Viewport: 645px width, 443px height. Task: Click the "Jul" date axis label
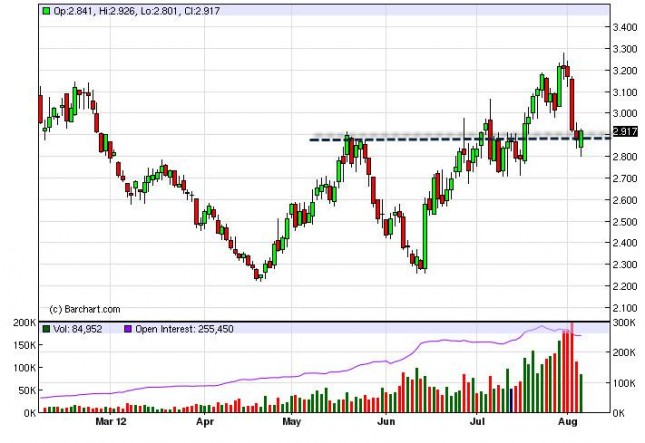[x=477, y=422]
